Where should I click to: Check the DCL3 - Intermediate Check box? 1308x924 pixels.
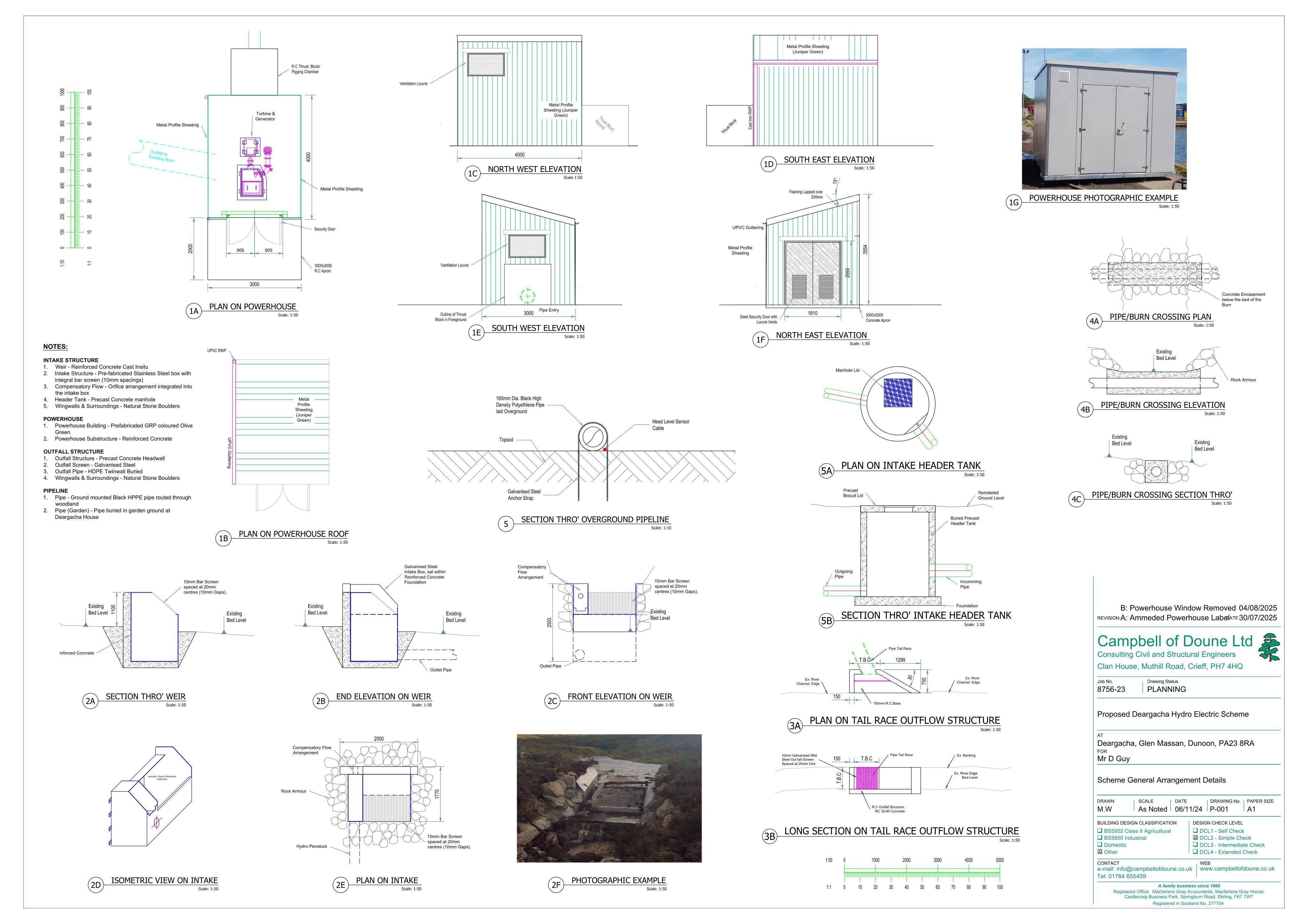tap(1195, 845)
